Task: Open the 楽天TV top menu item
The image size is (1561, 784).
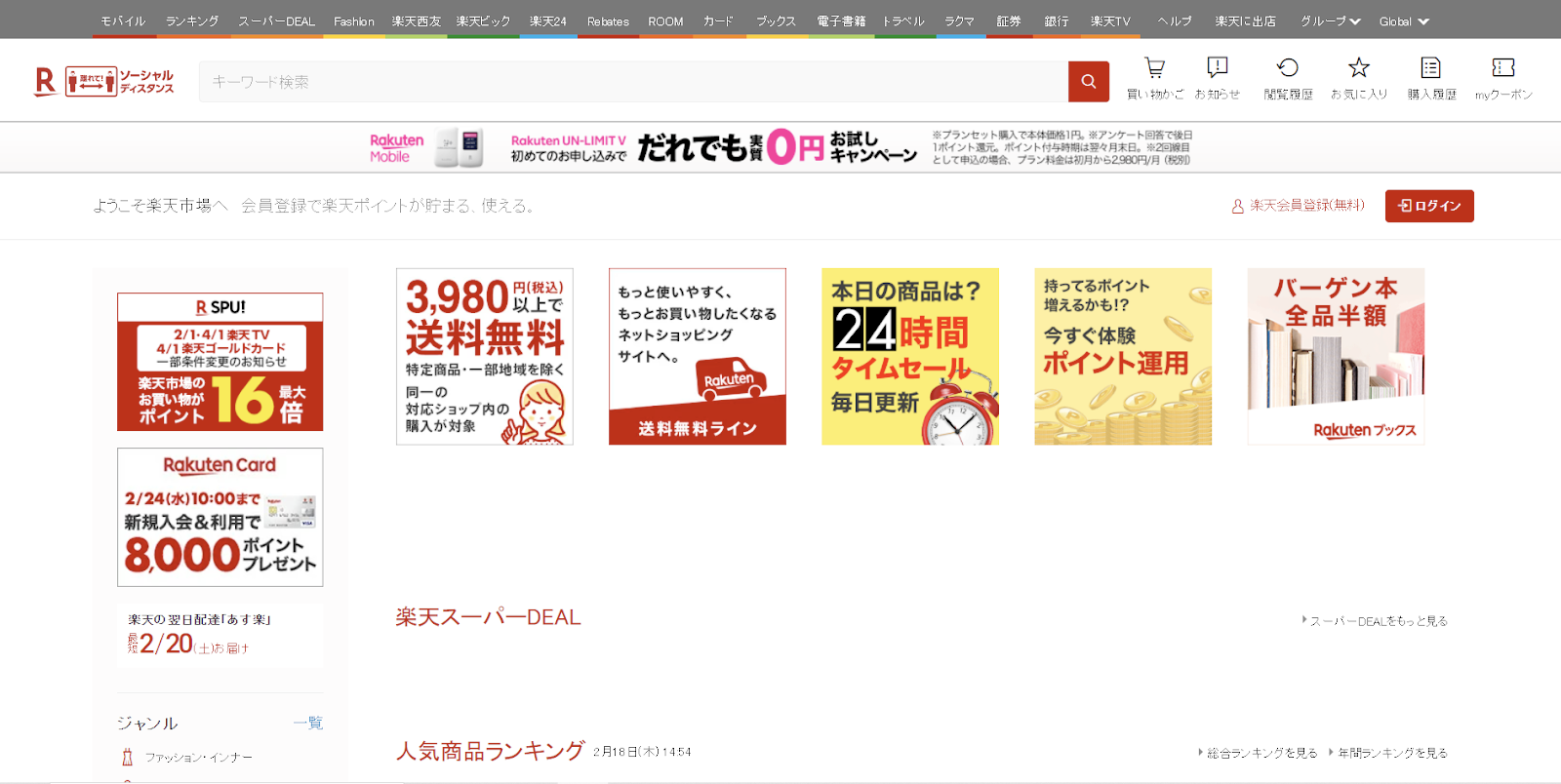Action: [x=1110, y=20]
